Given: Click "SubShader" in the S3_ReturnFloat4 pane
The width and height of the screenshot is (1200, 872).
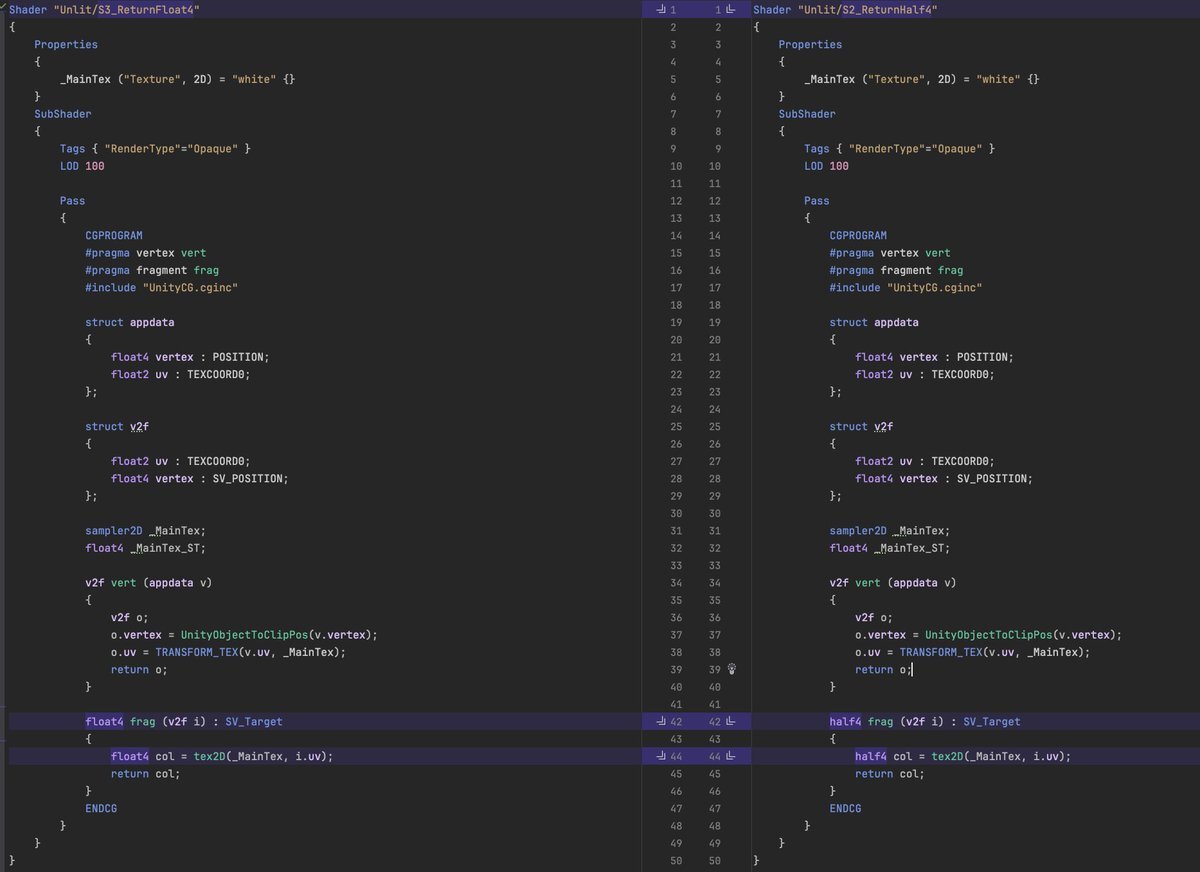Looking at the screenshot, I should [63, 114].
